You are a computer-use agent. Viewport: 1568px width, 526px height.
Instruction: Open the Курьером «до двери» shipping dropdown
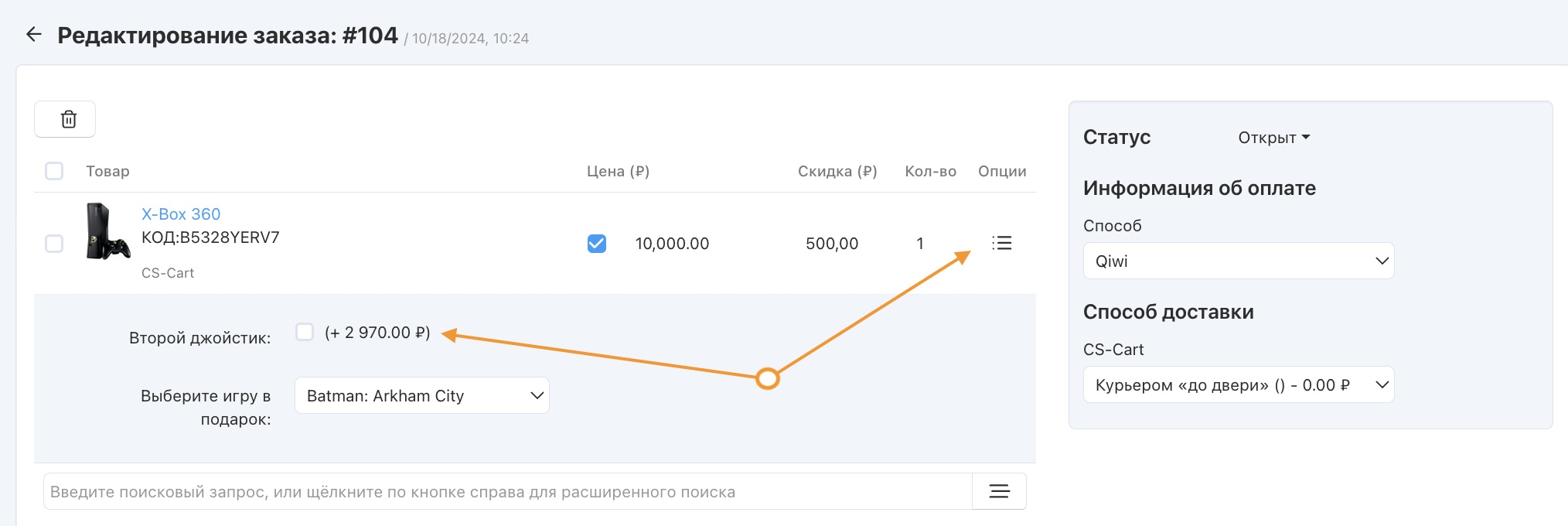(x=1238, y=385)
